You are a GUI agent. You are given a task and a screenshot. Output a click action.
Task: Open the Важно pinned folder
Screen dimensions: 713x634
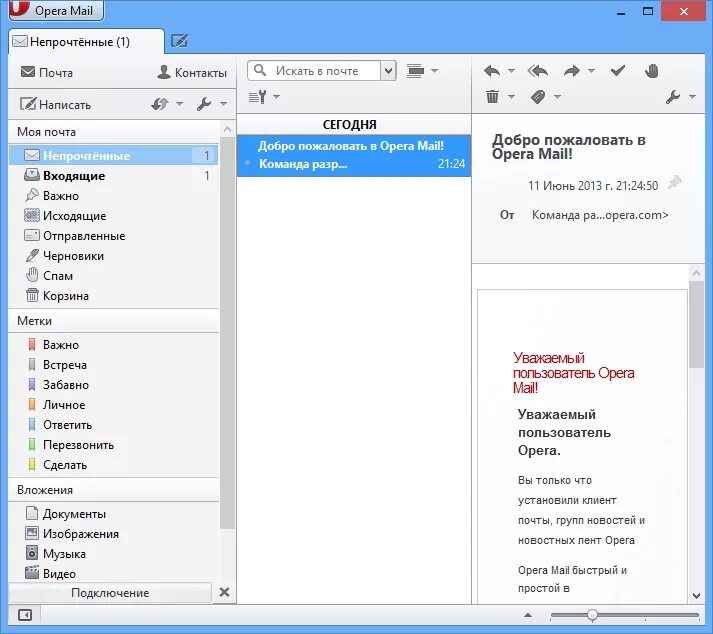click(113, 196)
